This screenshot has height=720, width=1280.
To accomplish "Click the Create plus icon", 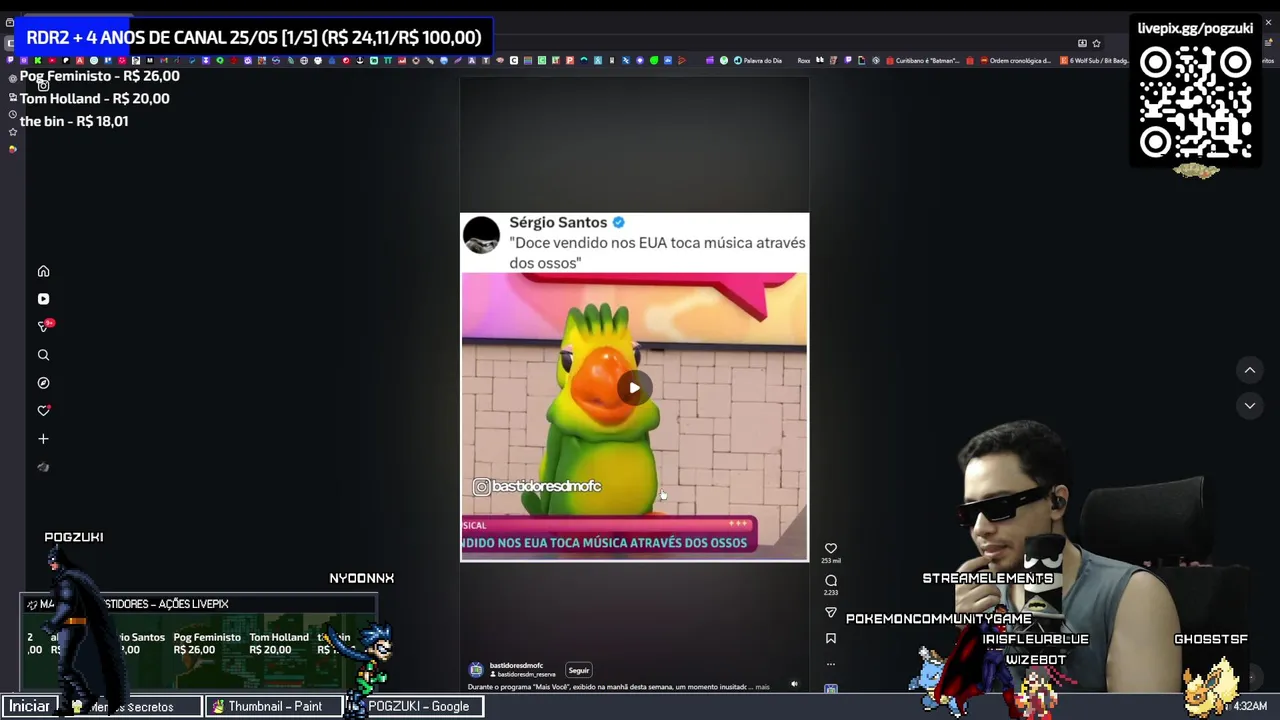I will click(x=43, y=439).
